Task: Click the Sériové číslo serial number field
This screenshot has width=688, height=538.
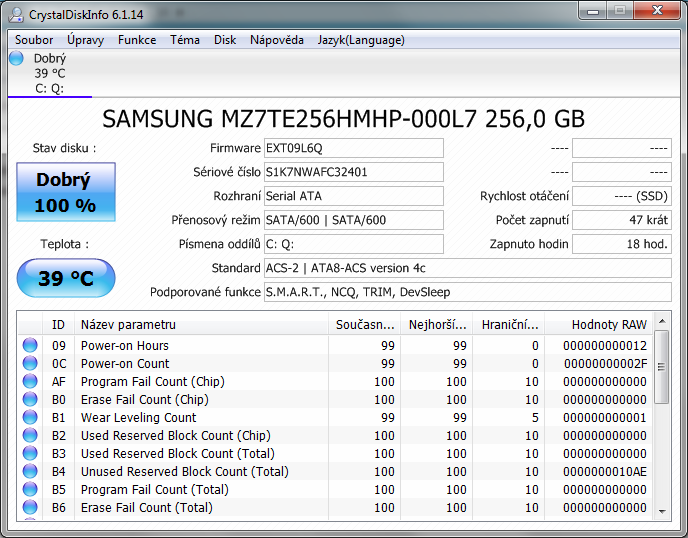Action: click(x=353, y=172)
